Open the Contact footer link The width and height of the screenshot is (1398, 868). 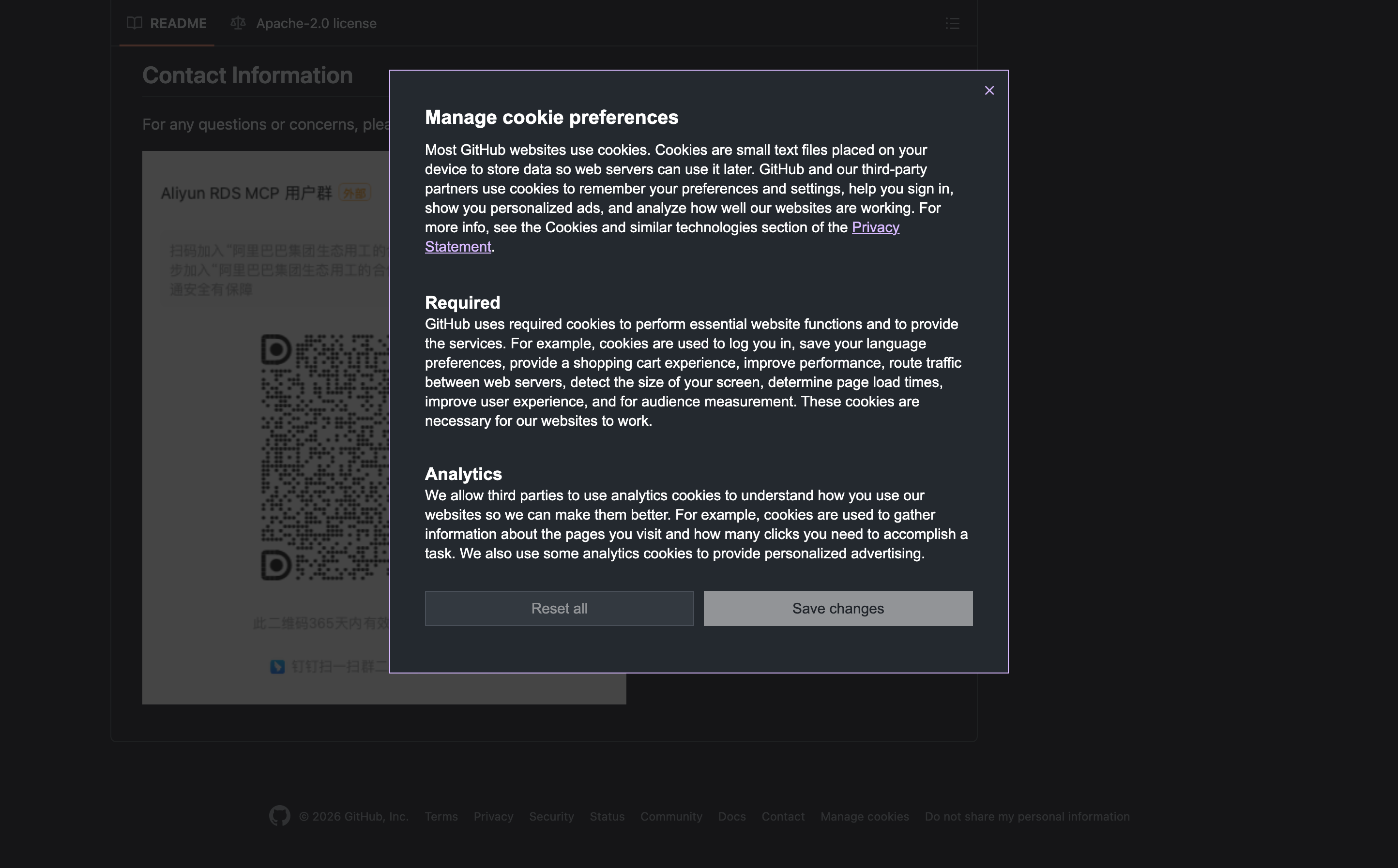tap(783, 816)
